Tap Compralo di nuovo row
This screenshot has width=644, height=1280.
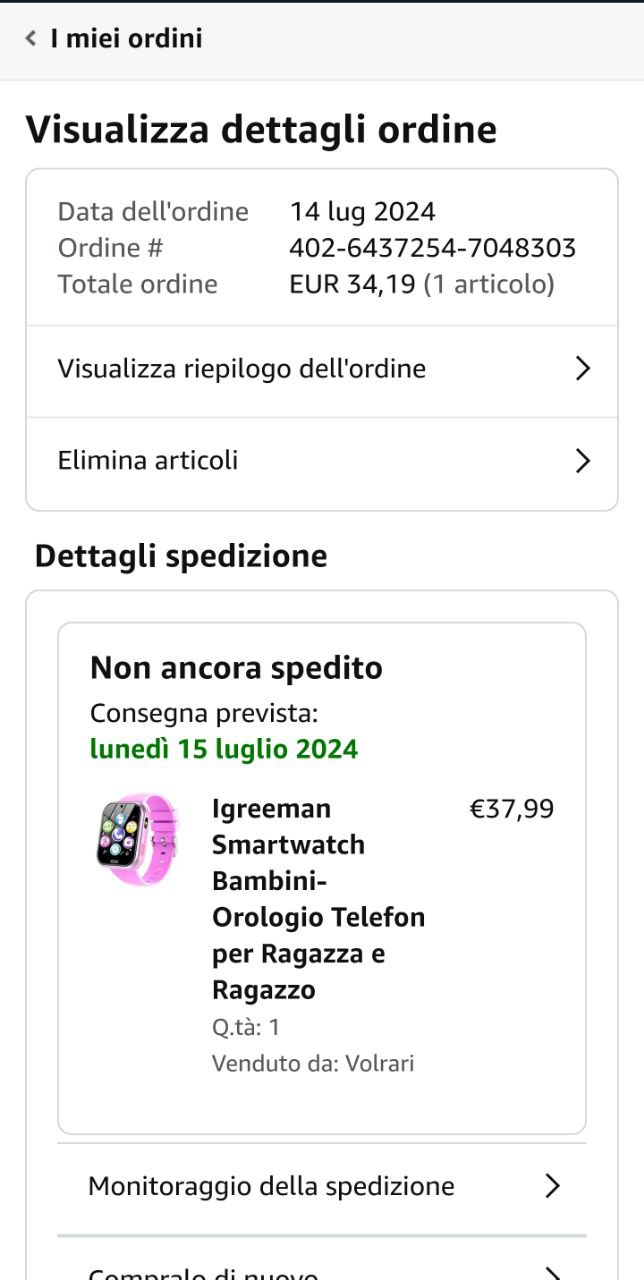point(203,1272)
